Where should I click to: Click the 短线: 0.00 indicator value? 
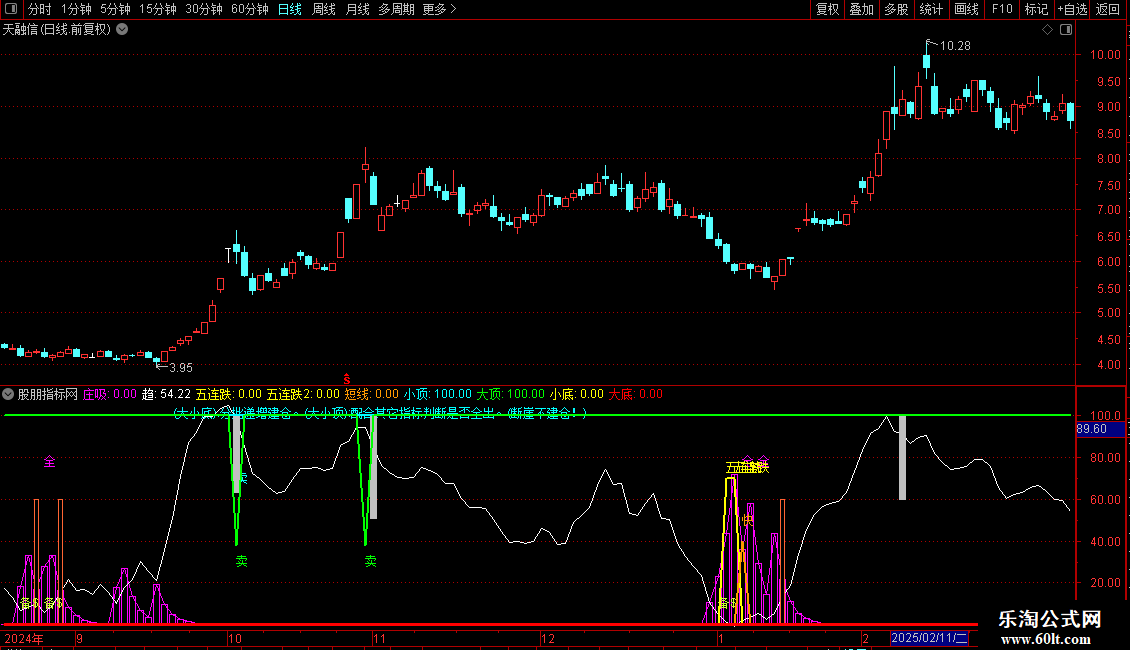(x=371, y=394)
